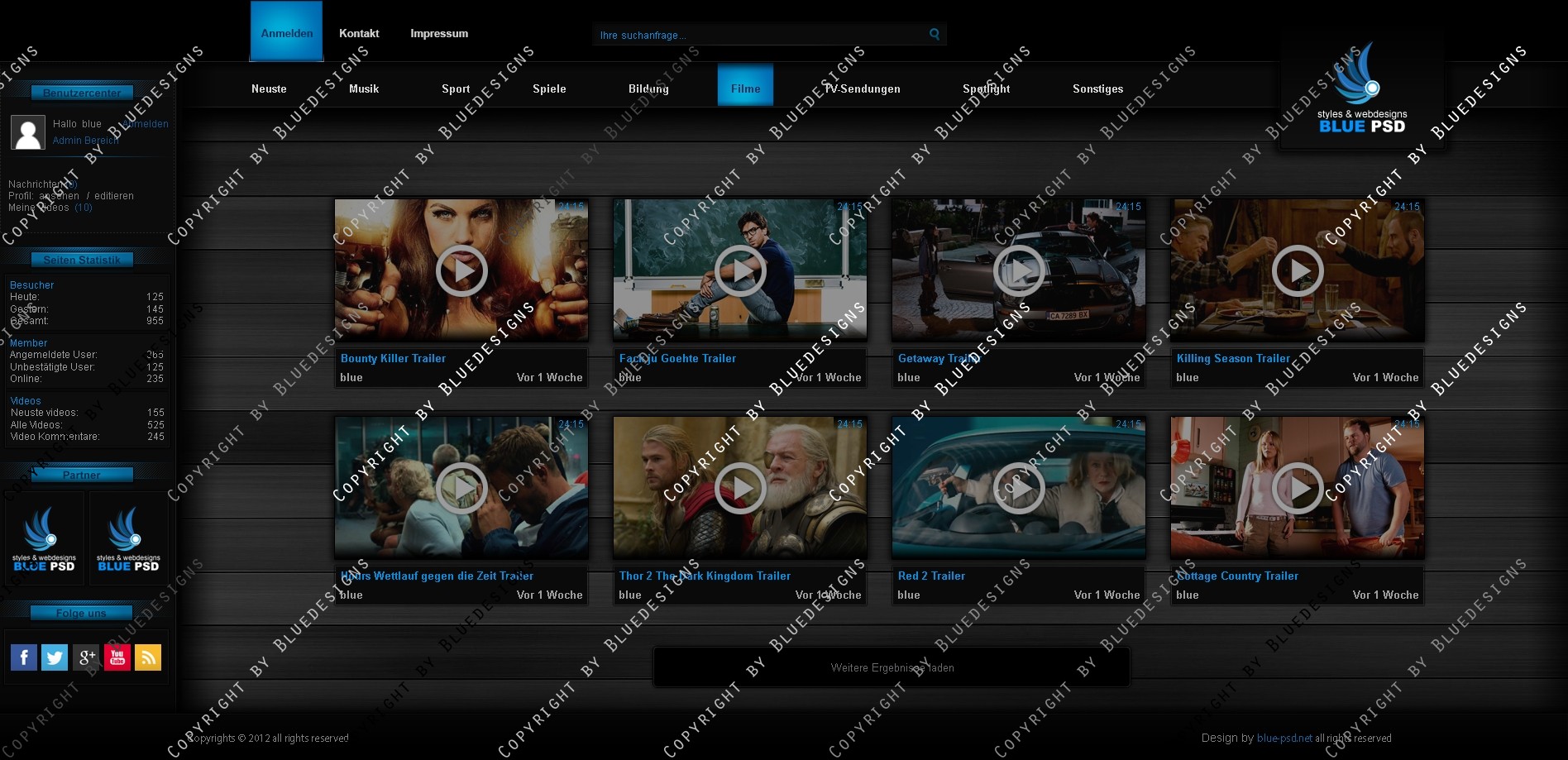
Task: Click the Seiten Statistik panel header
Action: (x=82, y=260)
